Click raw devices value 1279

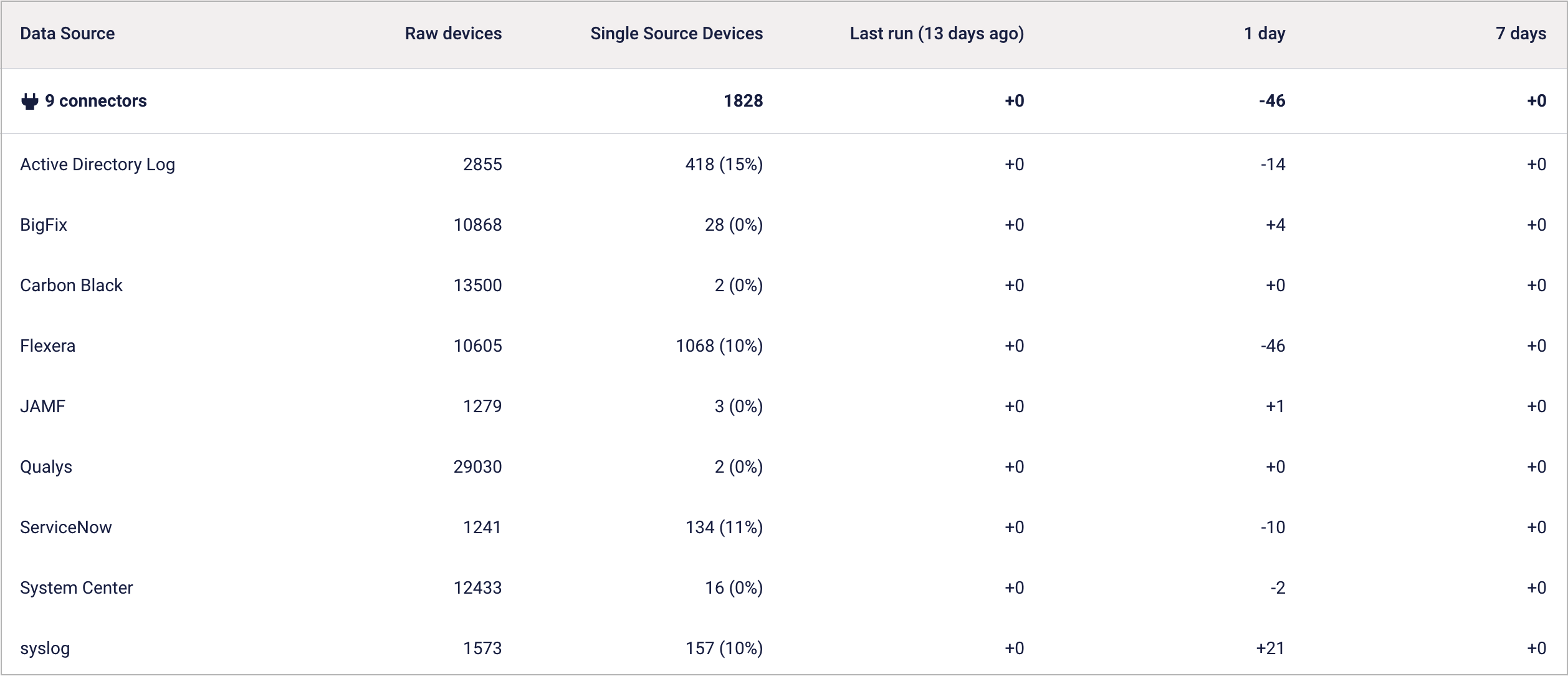point(482,407)
